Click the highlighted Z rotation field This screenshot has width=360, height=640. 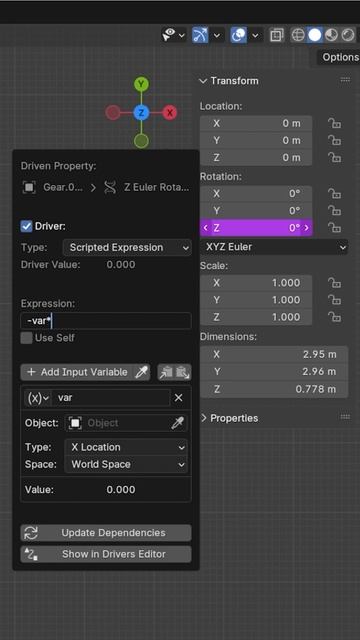pos(256,228)
